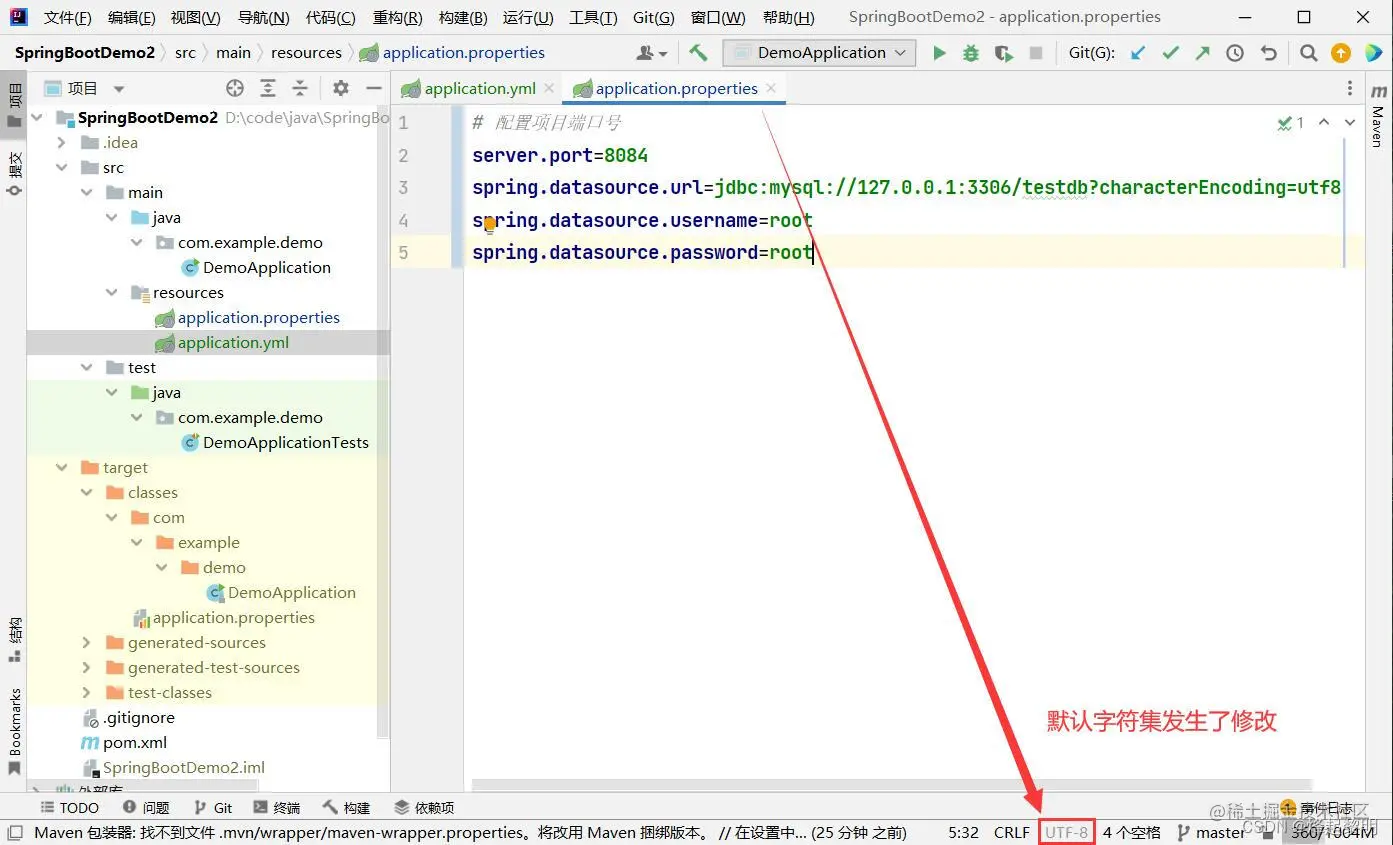Screen dimensions: 1393x845
Task: Collapse the resources folder
Action: [112, 292]
